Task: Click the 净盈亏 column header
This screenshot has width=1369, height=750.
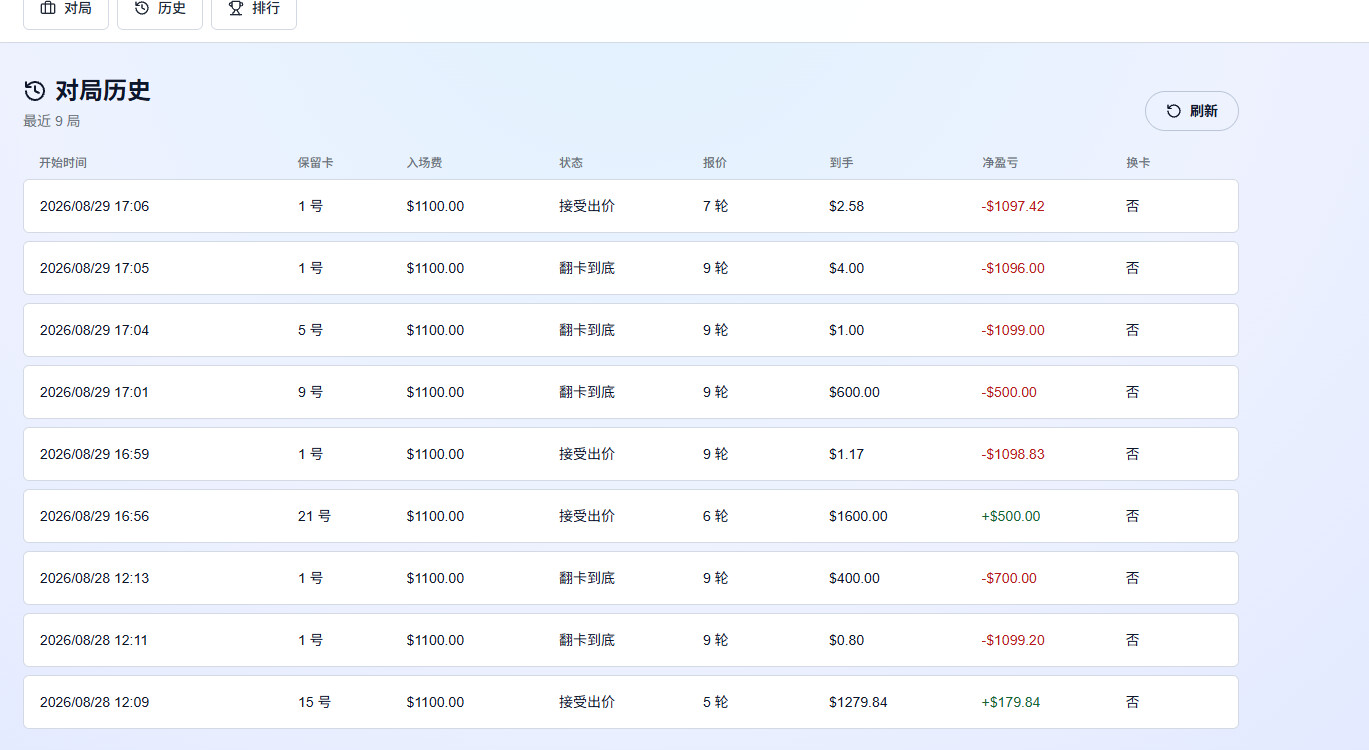Action: [x=1000, y=162]
